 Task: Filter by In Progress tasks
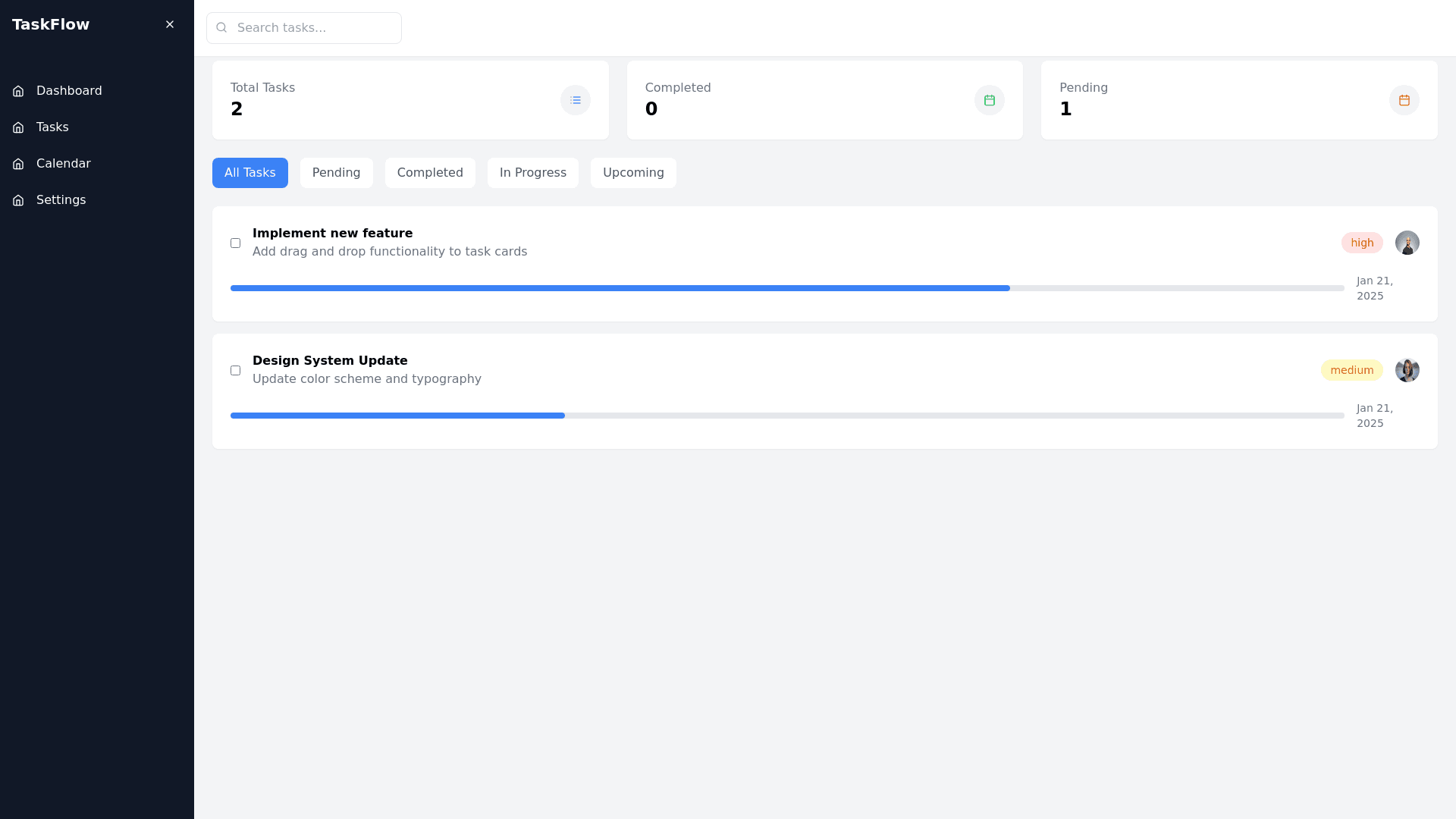click(533, 173)
